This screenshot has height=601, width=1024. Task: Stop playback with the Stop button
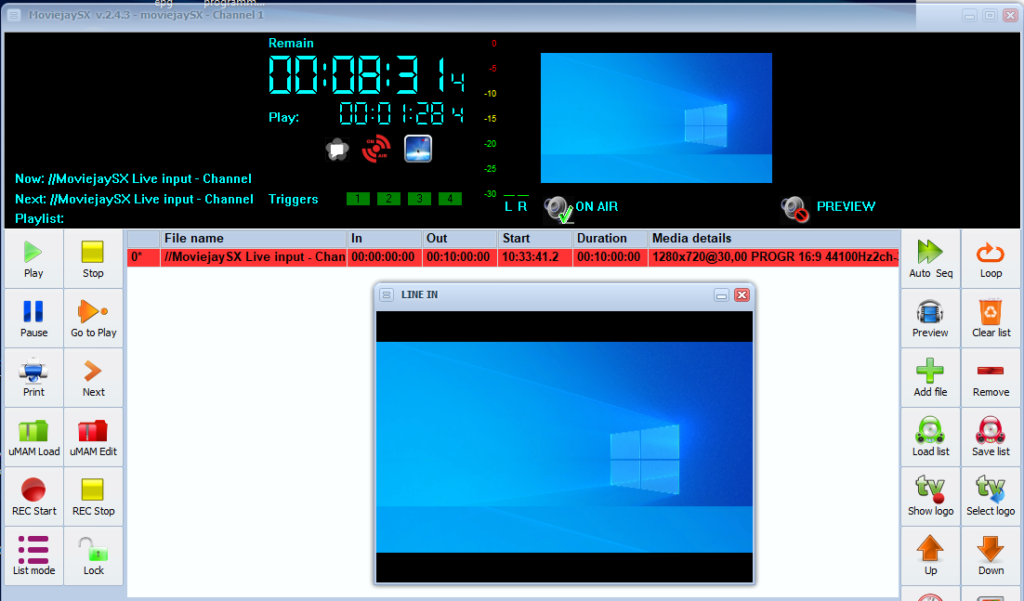click(x=93, y=259)
